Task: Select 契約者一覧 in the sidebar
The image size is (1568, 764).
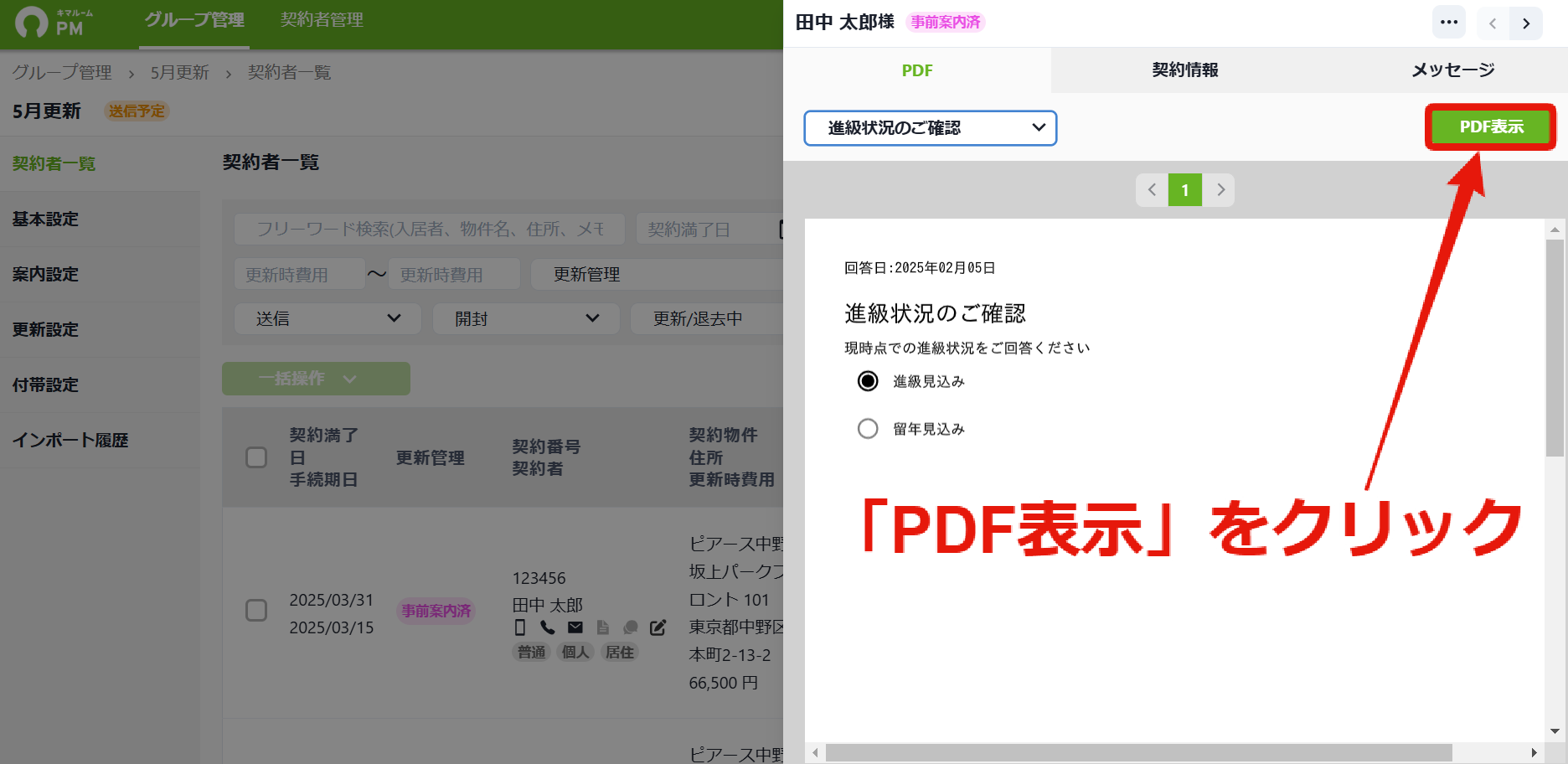Action: click(100, 163)
